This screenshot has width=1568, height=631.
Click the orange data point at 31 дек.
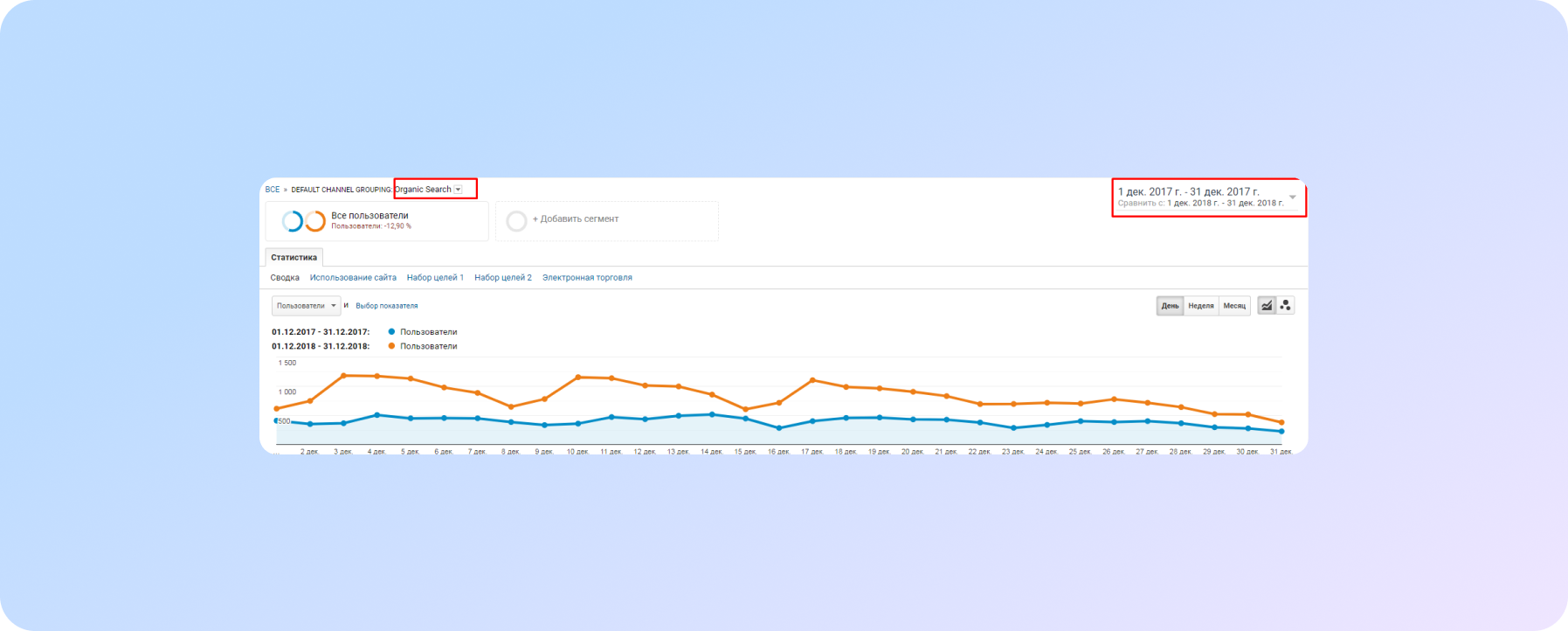coord(1281,422)
